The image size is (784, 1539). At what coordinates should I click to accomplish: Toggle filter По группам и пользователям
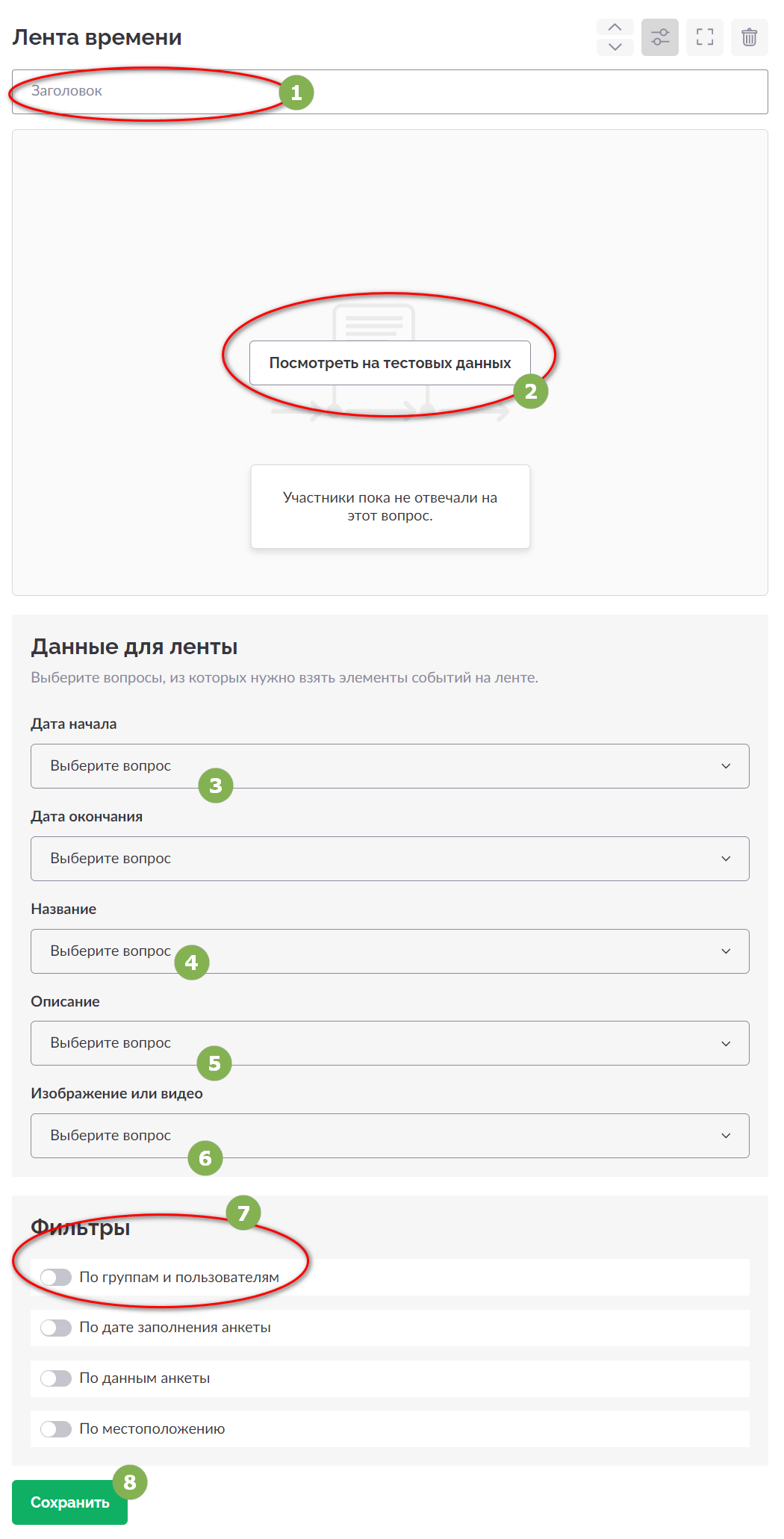pos(56,1278)
